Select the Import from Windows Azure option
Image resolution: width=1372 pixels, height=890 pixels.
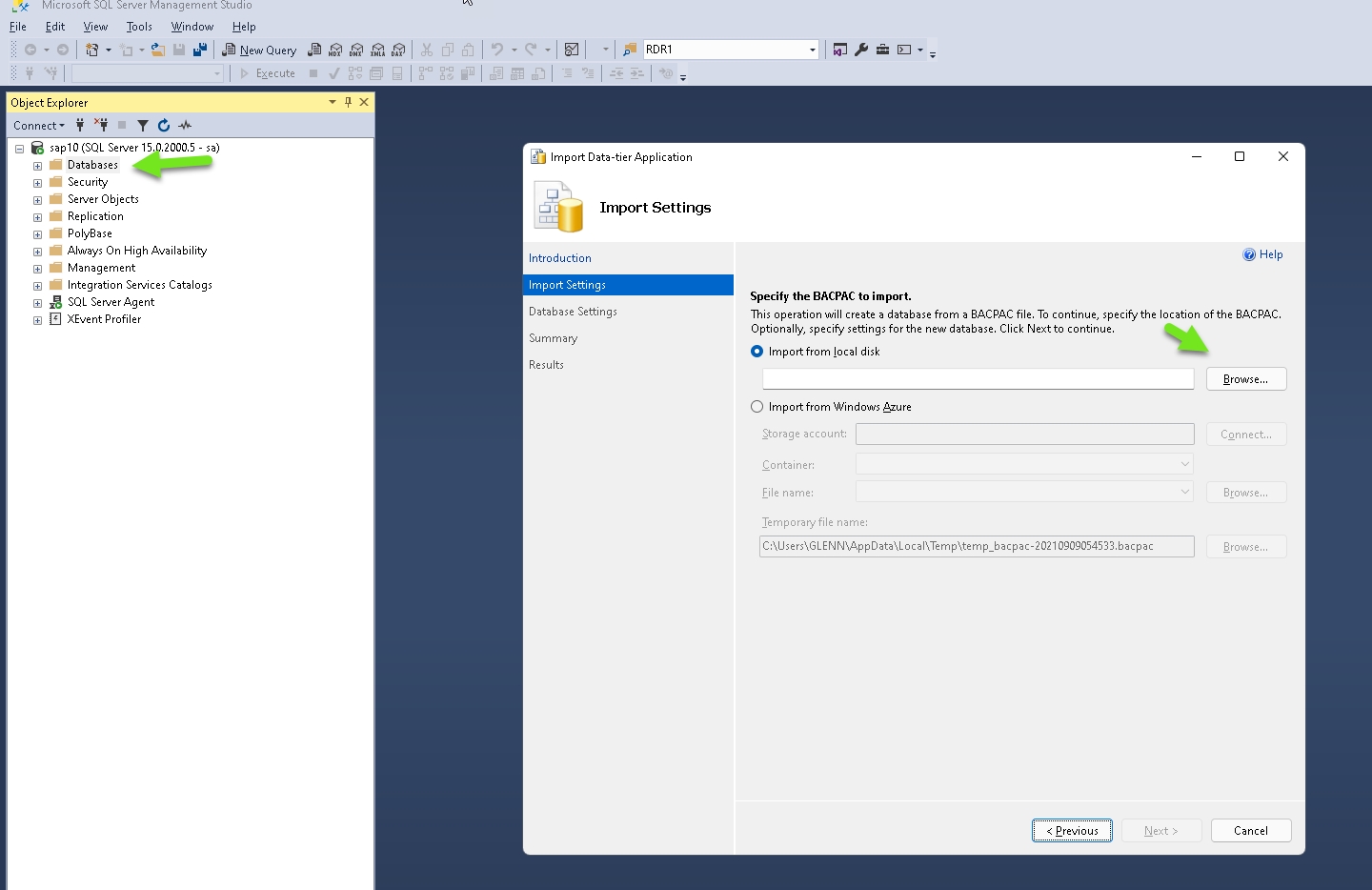pyautogui.click(x=757, y=407)
